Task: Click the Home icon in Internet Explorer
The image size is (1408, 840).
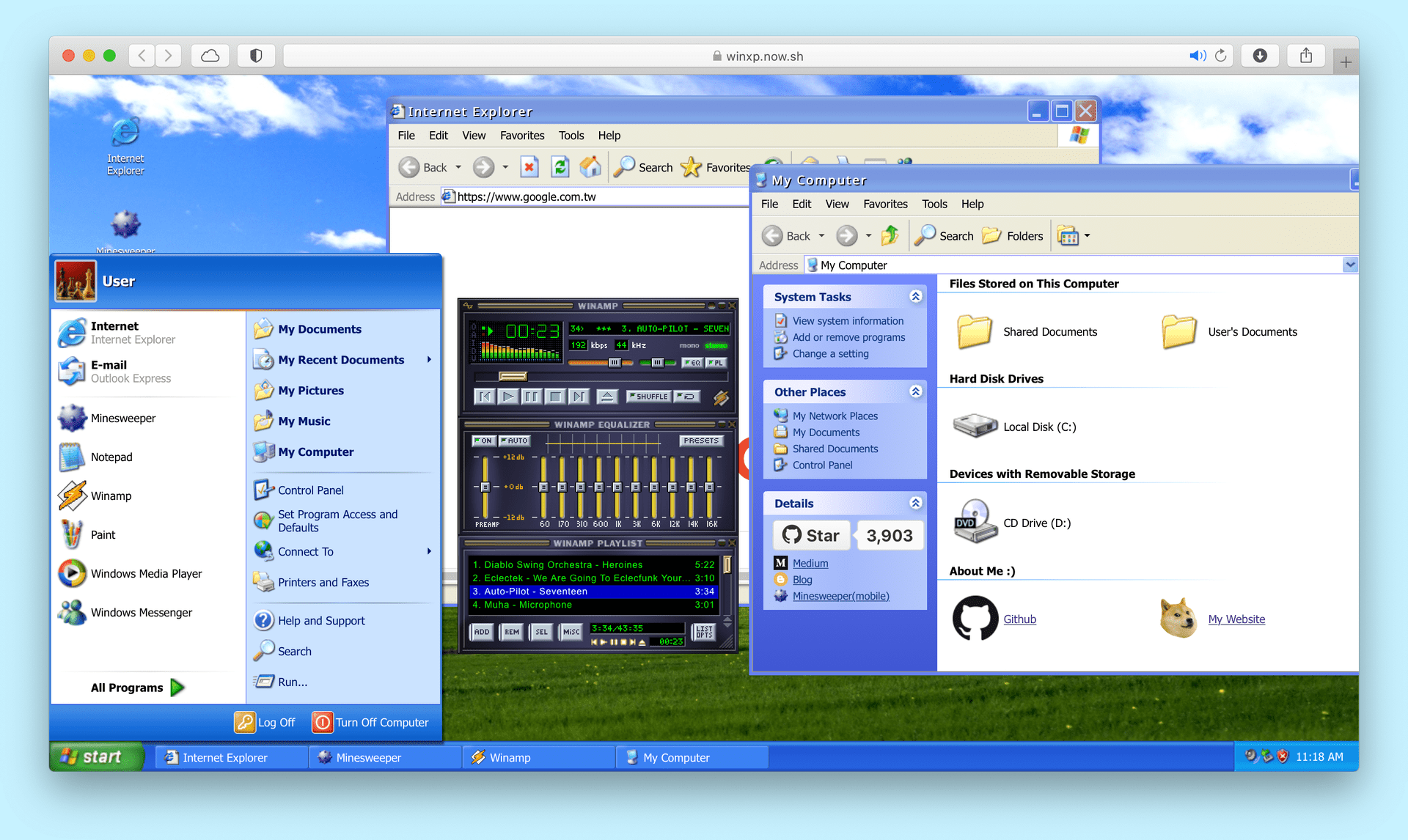Action: (x=590, y=167)
